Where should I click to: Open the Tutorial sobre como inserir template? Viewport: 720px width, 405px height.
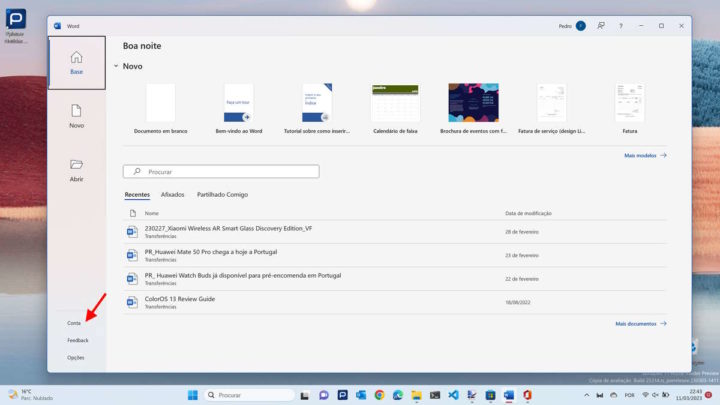(317, 108)
